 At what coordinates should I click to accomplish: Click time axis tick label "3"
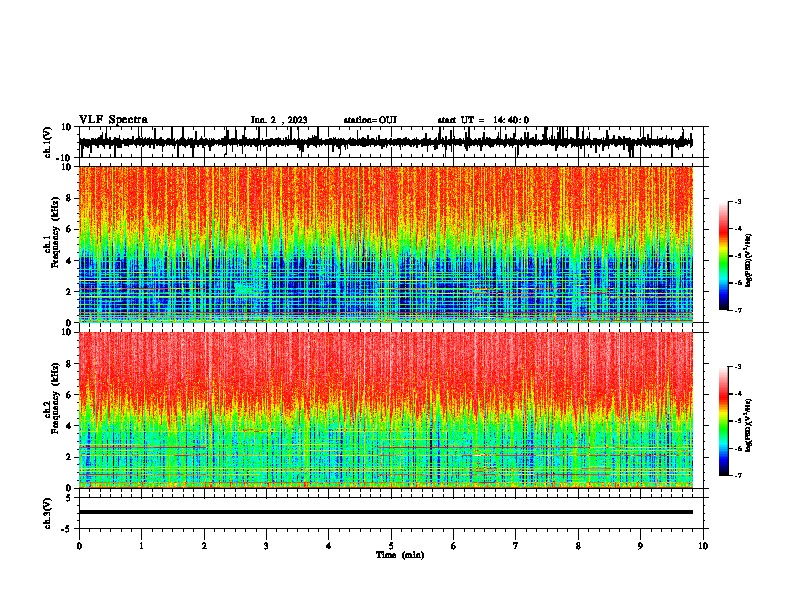pos(266,545)
